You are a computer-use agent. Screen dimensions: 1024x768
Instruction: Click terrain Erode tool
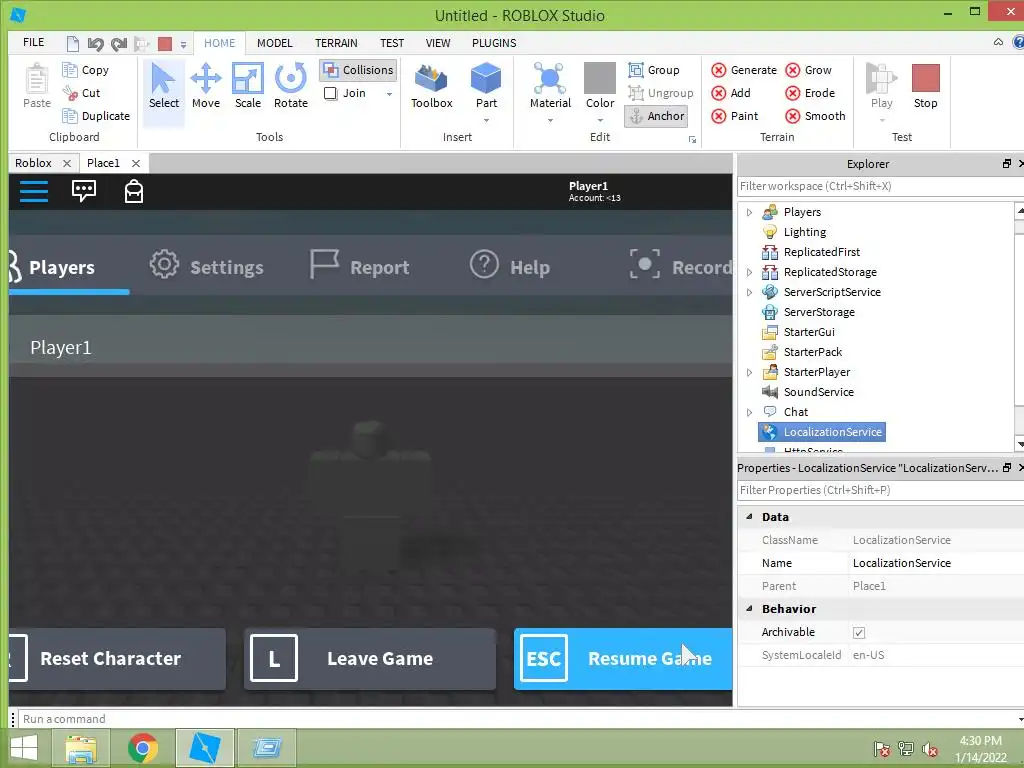point(810,93)
